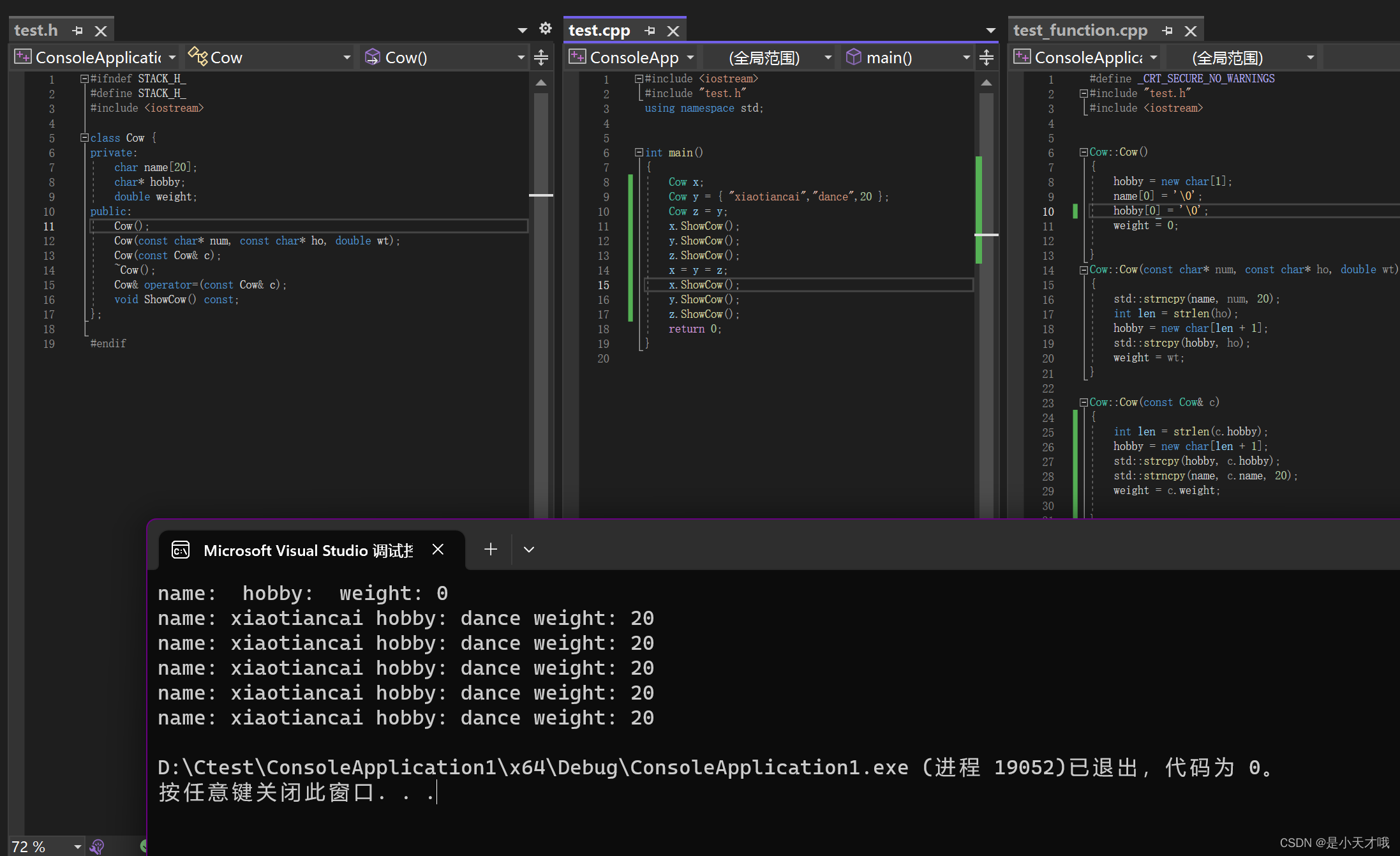
Task: Pin the test.cpp tab
Action: click(650, 30)
